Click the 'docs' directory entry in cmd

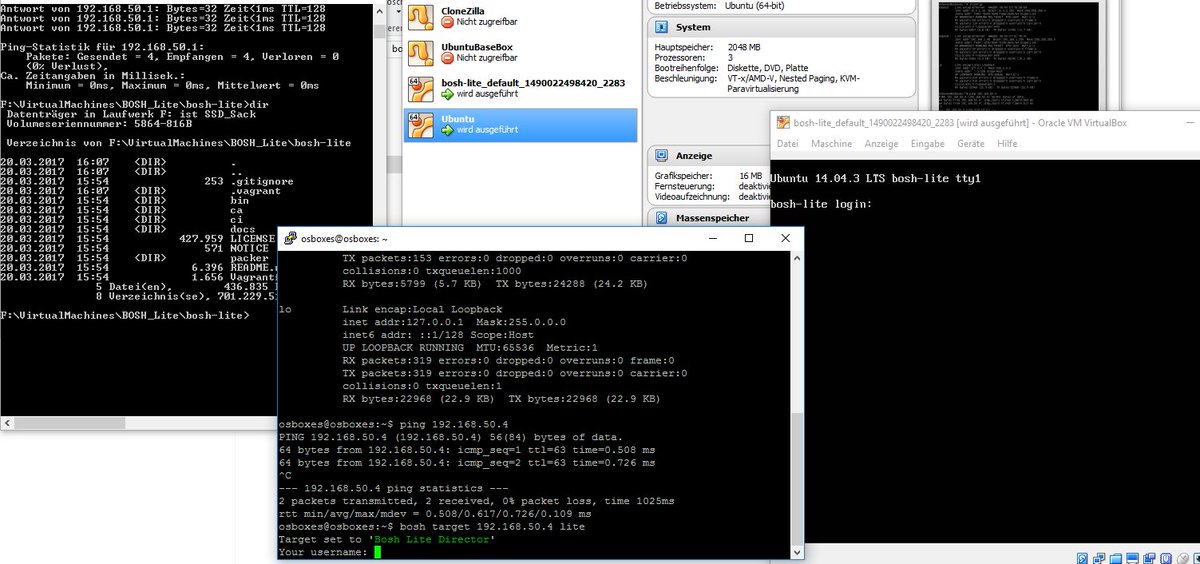tap(242, 229)
